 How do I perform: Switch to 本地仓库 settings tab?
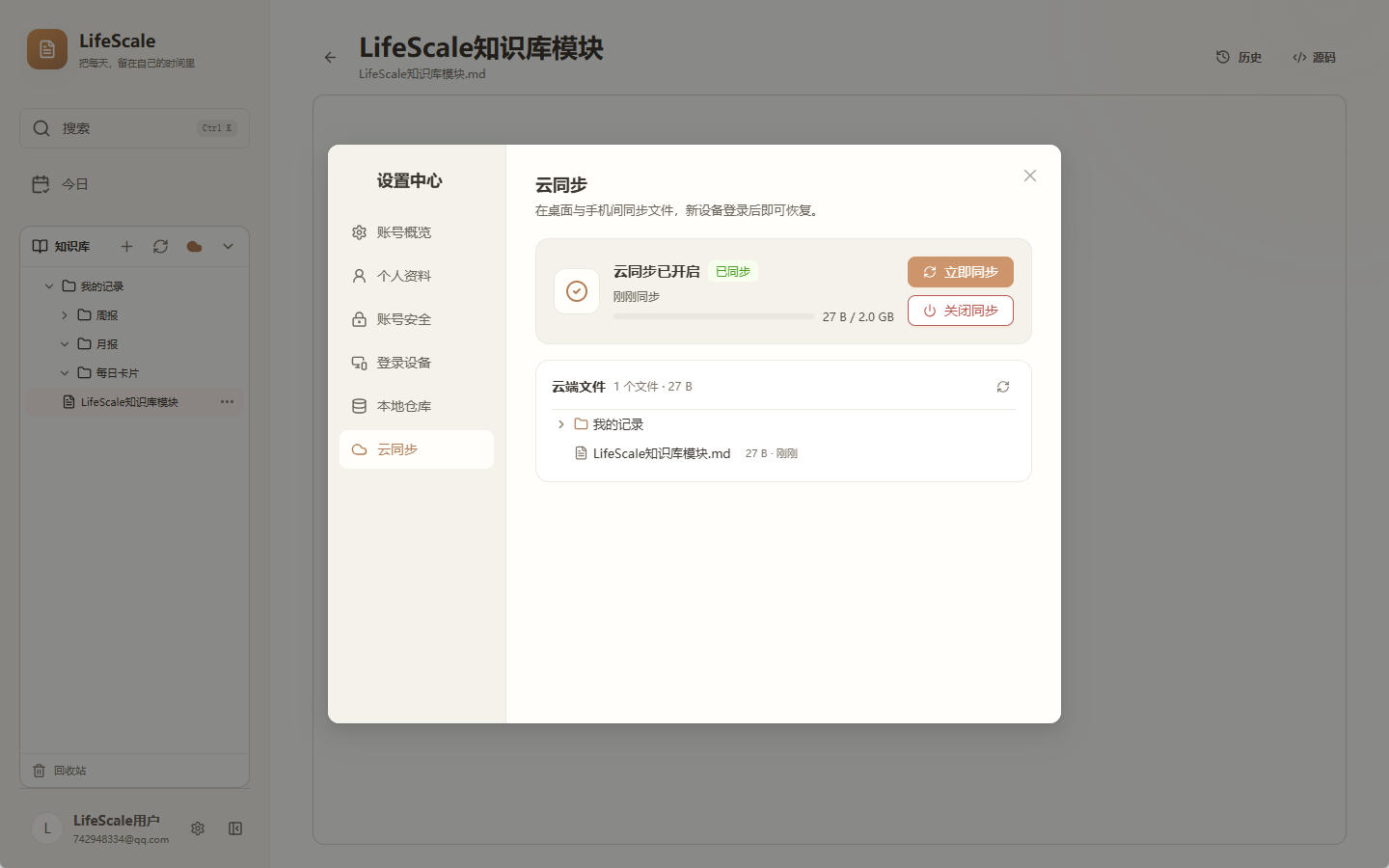(417, 406)
